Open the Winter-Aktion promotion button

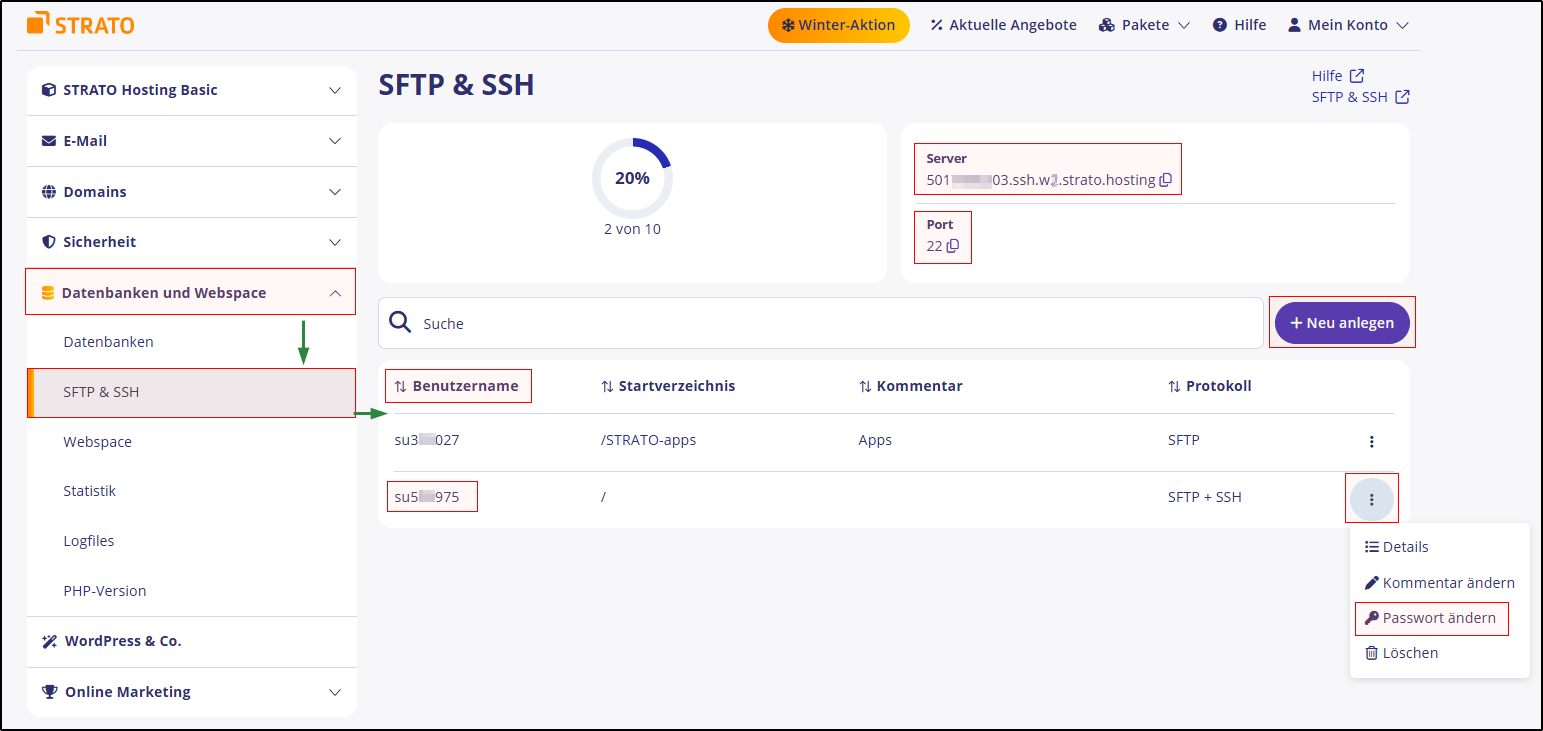click(838, 25)
